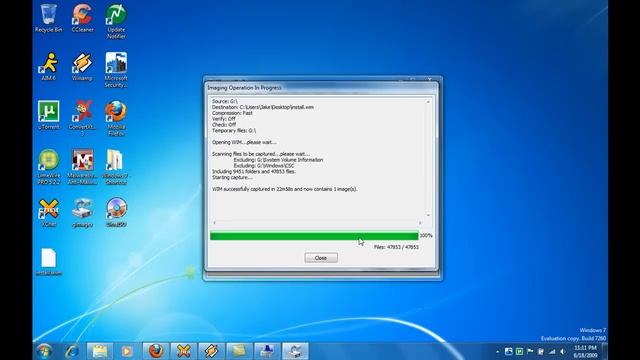
Task: Open the network signal tray icon
Action: [552, 351]
